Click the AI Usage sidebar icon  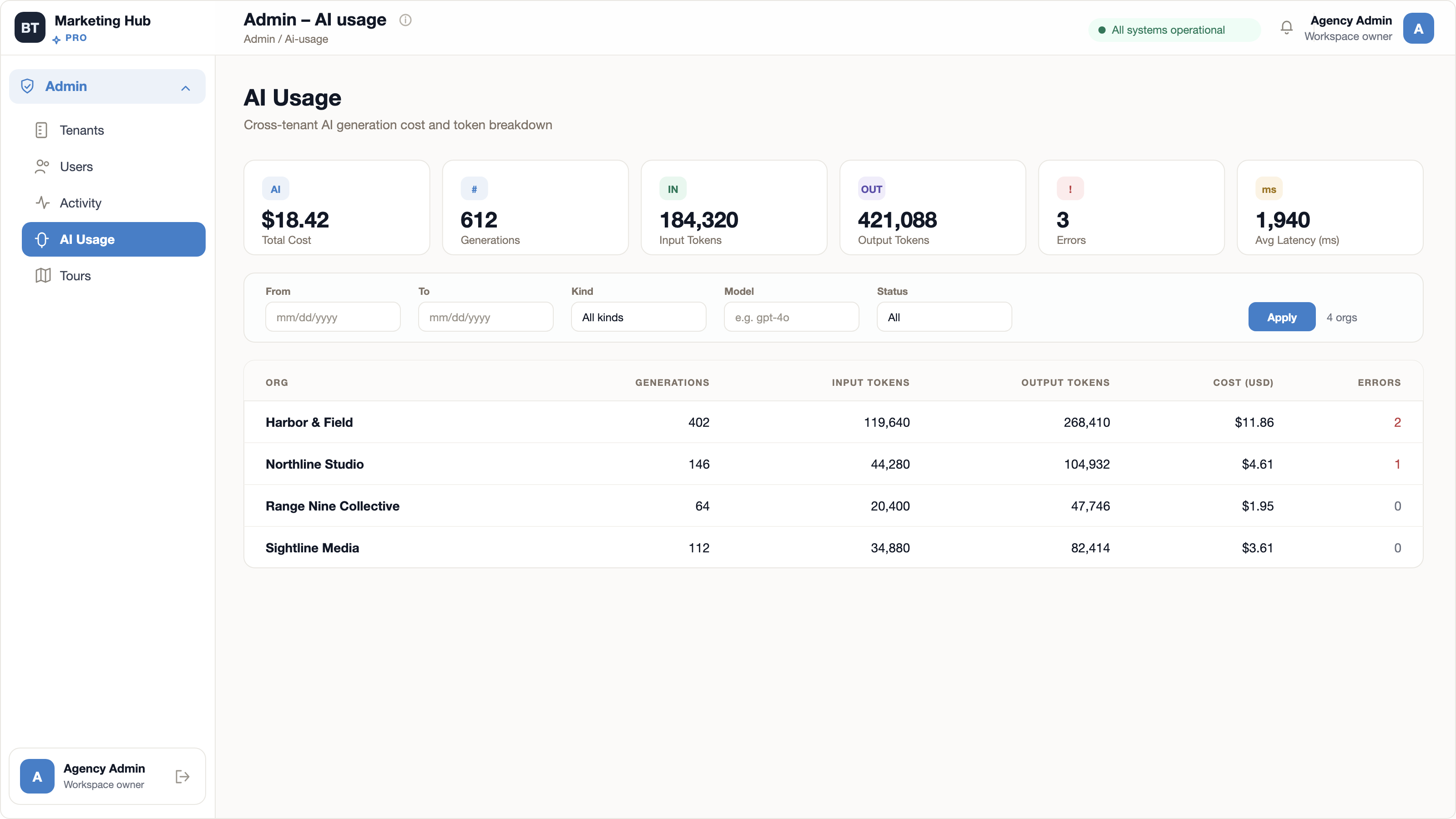click(42, 240)
